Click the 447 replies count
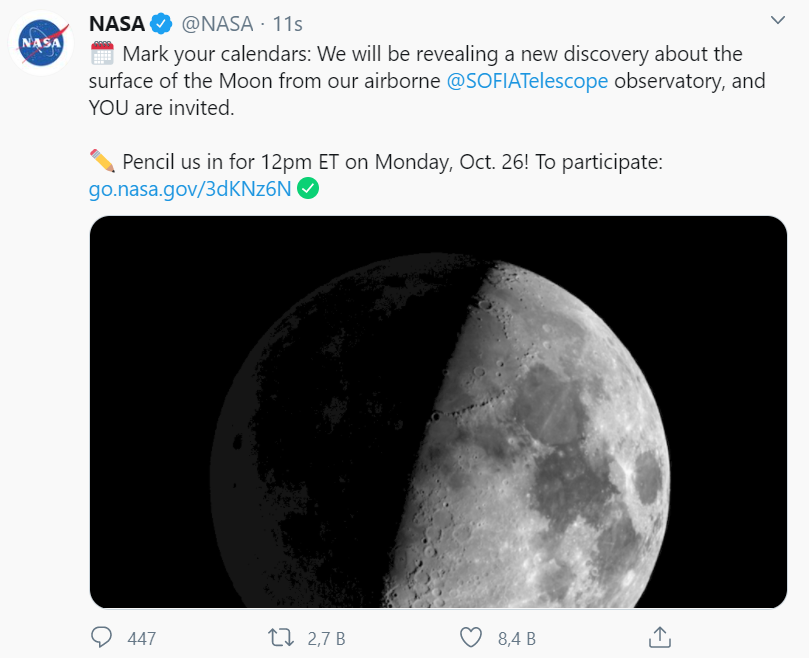Viewport: 809px width, 658px height. point(142,637)
